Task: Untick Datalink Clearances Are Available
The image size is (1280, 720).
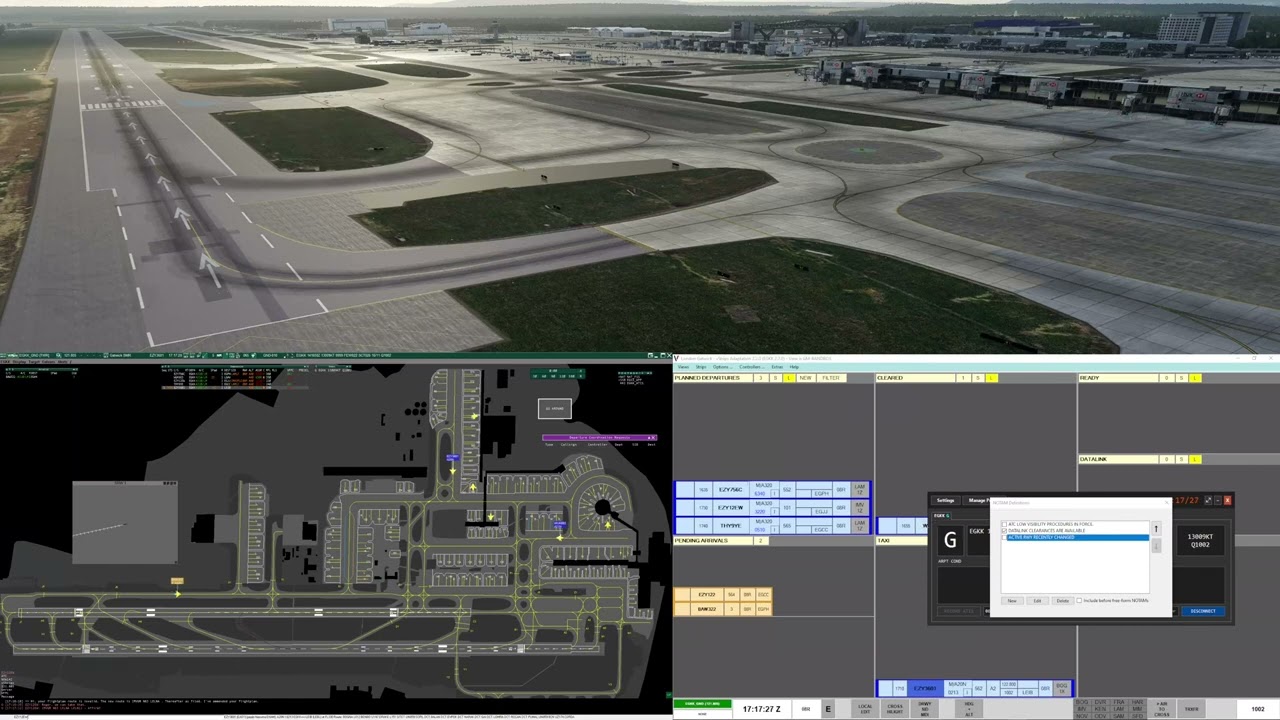Action: click(x=1004, y=530)
